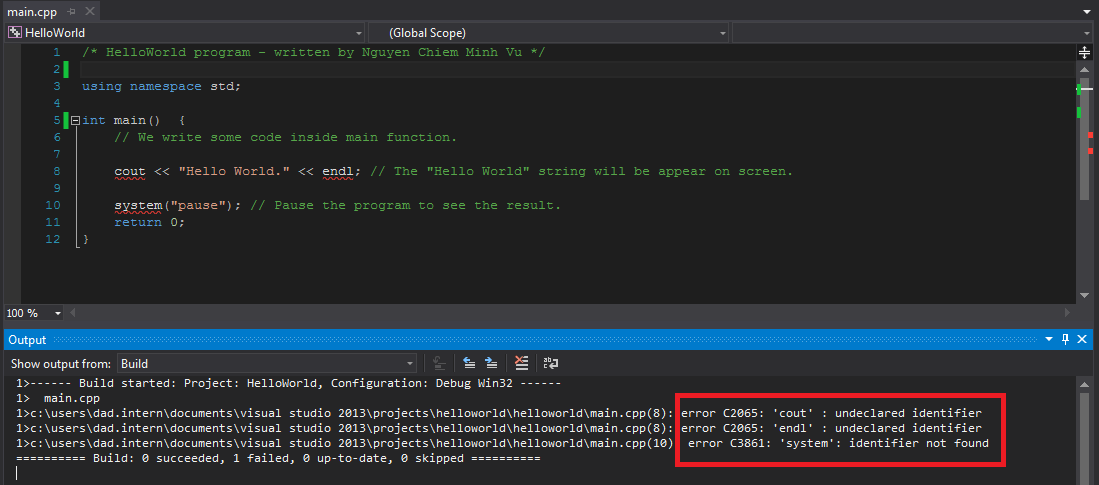This screenshot has height=485, width=1099.
Task: Click the comment on line 6
Action: click(x=285, y=137)
